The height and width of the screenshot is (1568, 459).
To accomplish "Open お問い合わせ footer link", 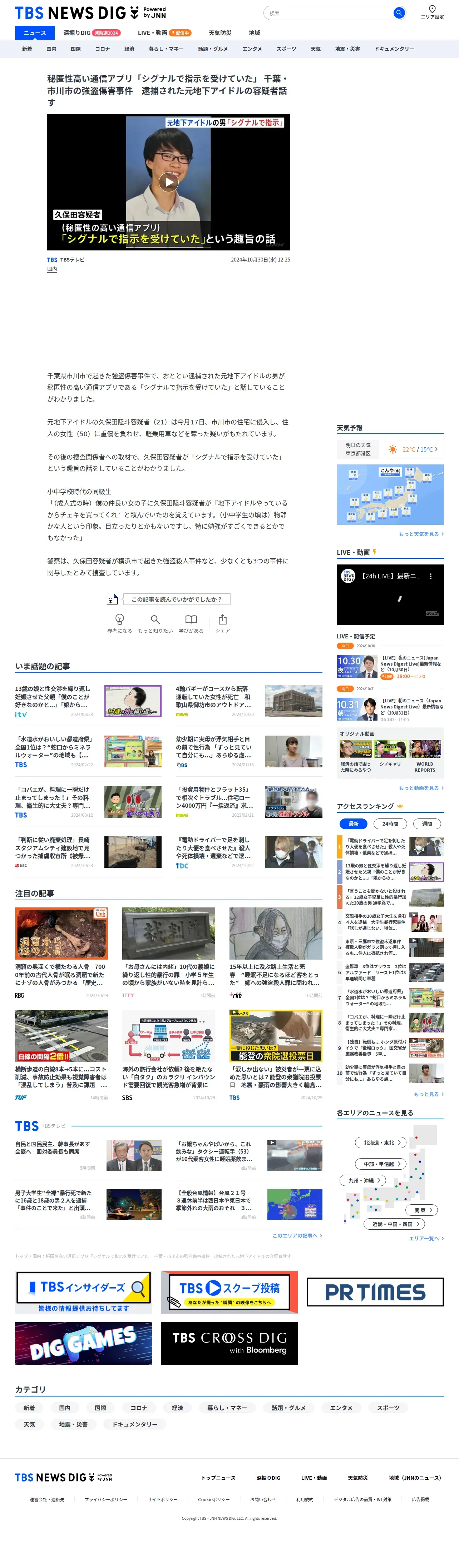I will [263, 1499].
